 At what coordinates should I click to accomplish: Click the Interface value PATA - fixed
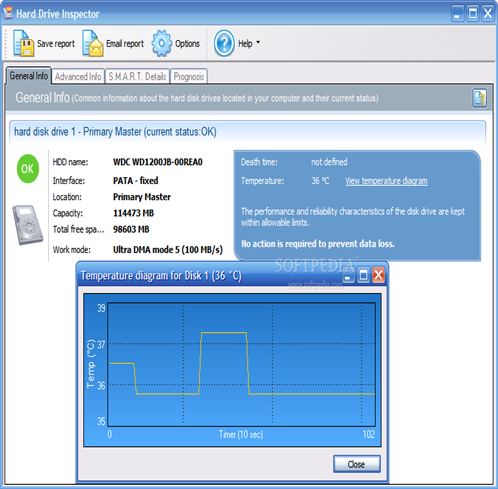tap(136, 181)
